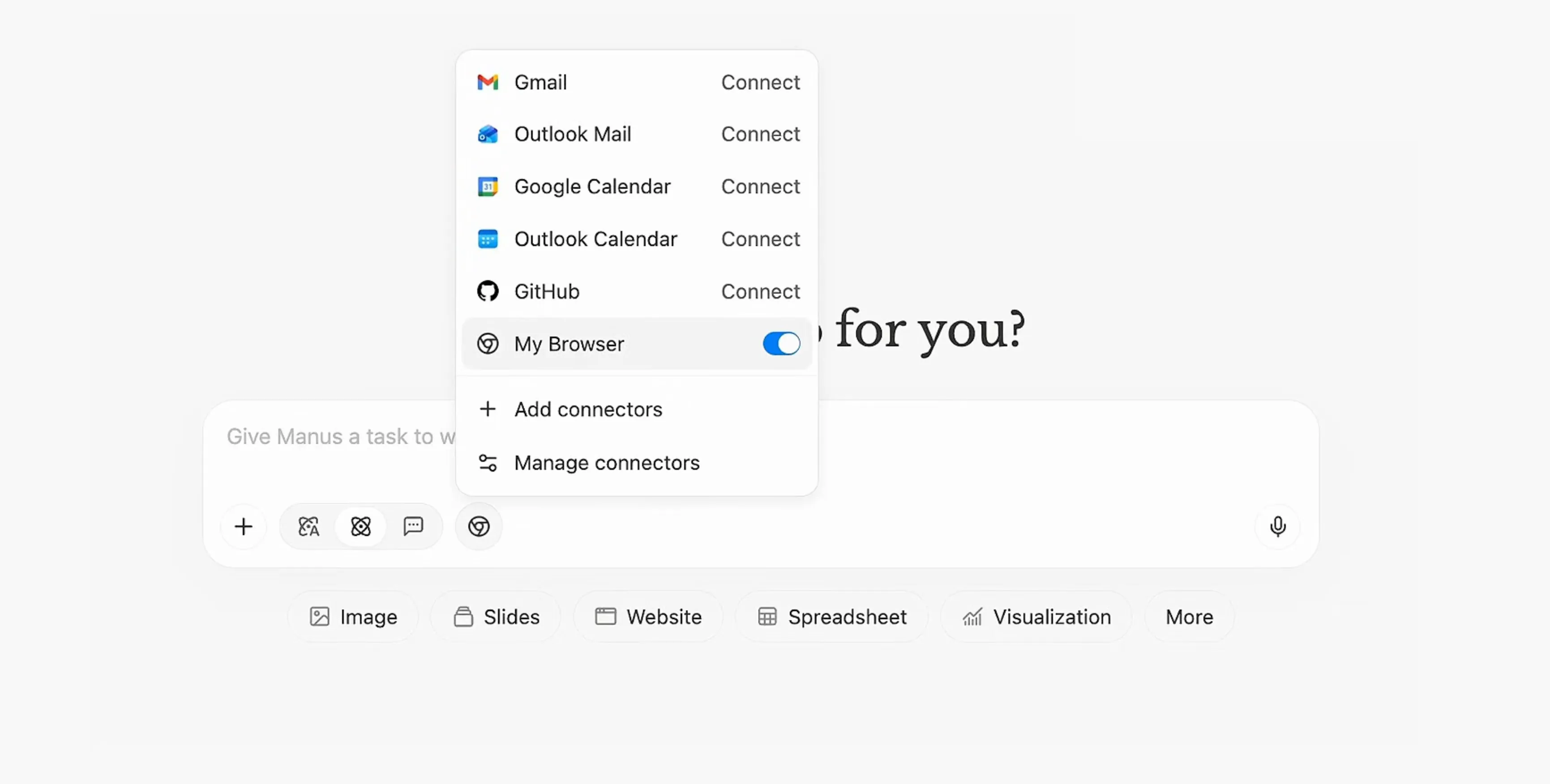Click the picture icon on the Image chip

point(320,616)
